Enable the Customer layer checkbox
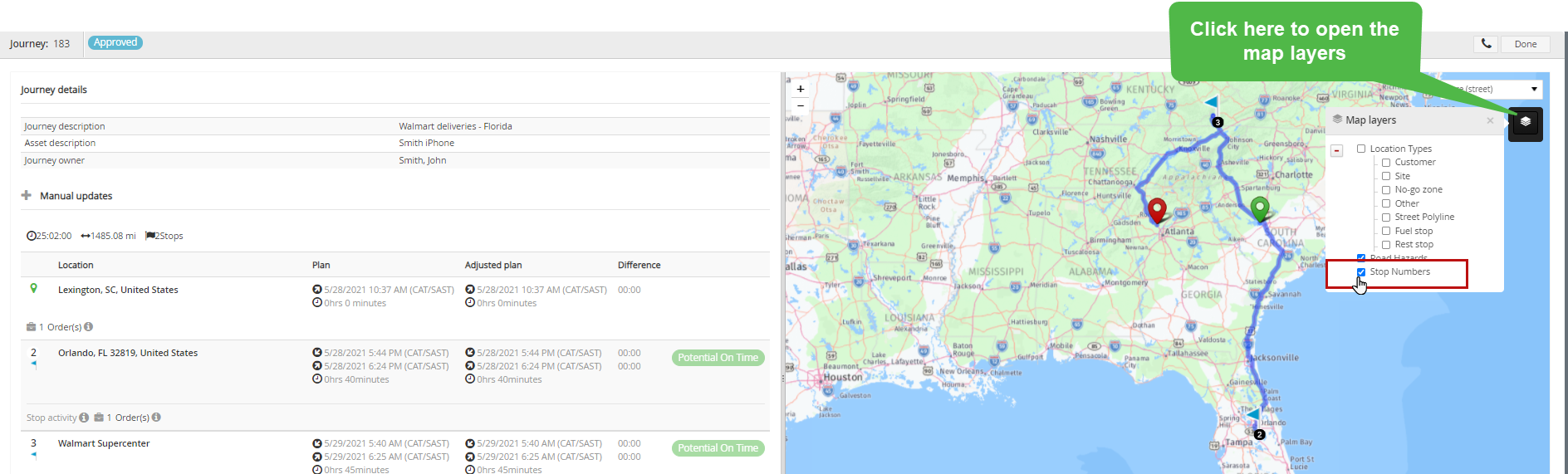 pyautogui.click(x=1386, y=163)
